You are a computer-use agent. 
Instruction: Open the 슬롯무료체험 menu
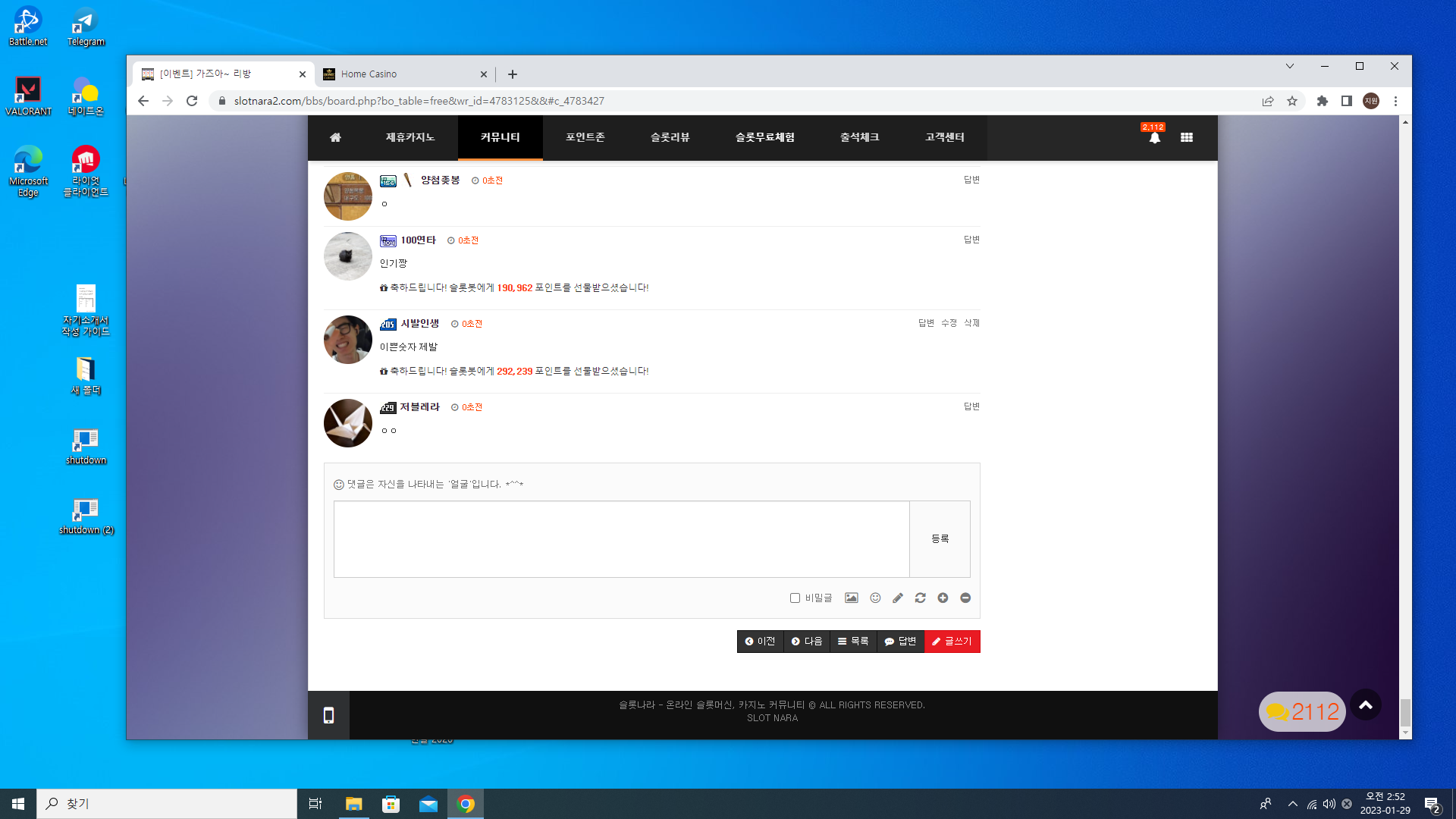click(765, 137)
